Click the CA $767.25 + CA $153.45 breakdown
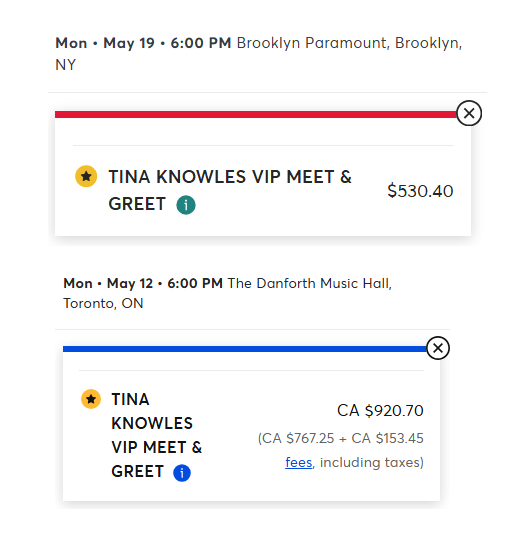 [x=340, y=438]
